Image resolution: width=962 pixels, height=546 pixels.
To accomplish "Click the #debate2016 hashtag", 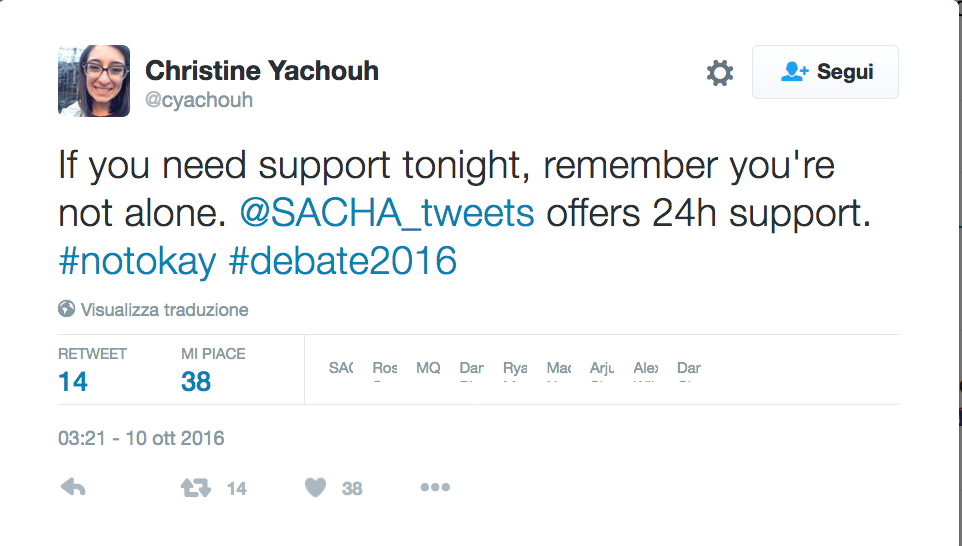I will click(x=342, y=261).
